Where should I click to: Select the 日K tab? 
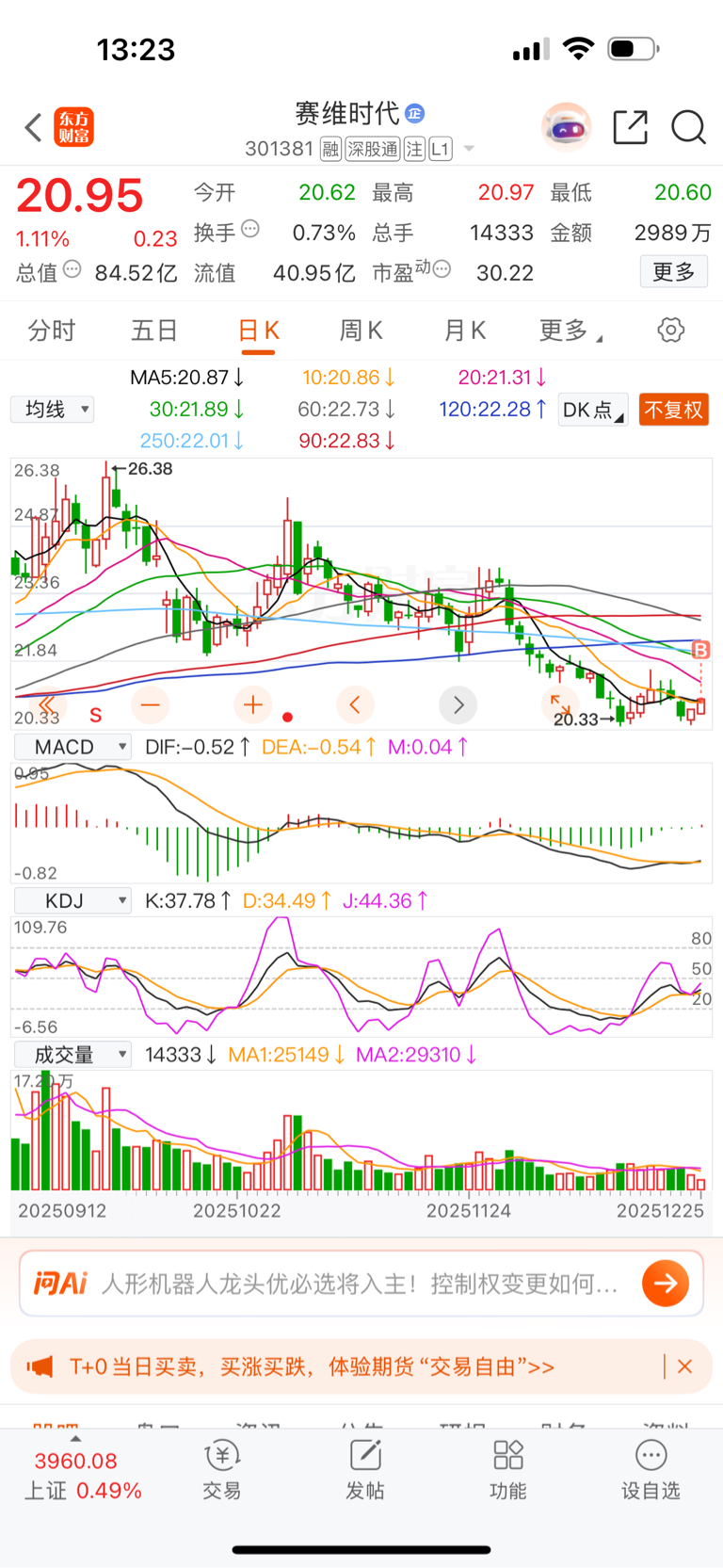[258, 331]
